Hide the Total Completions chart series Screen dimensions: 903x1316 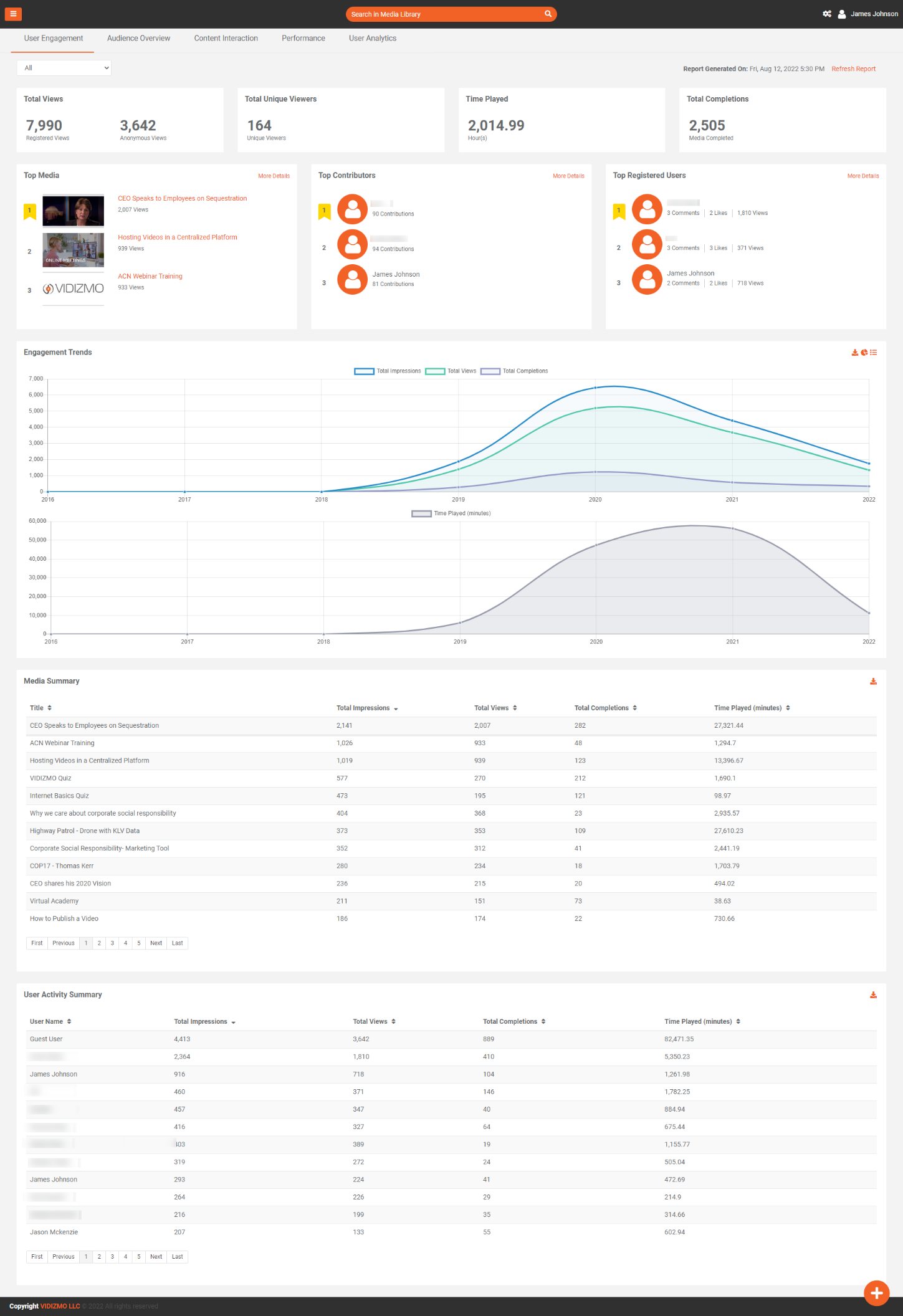click(514, 371)
